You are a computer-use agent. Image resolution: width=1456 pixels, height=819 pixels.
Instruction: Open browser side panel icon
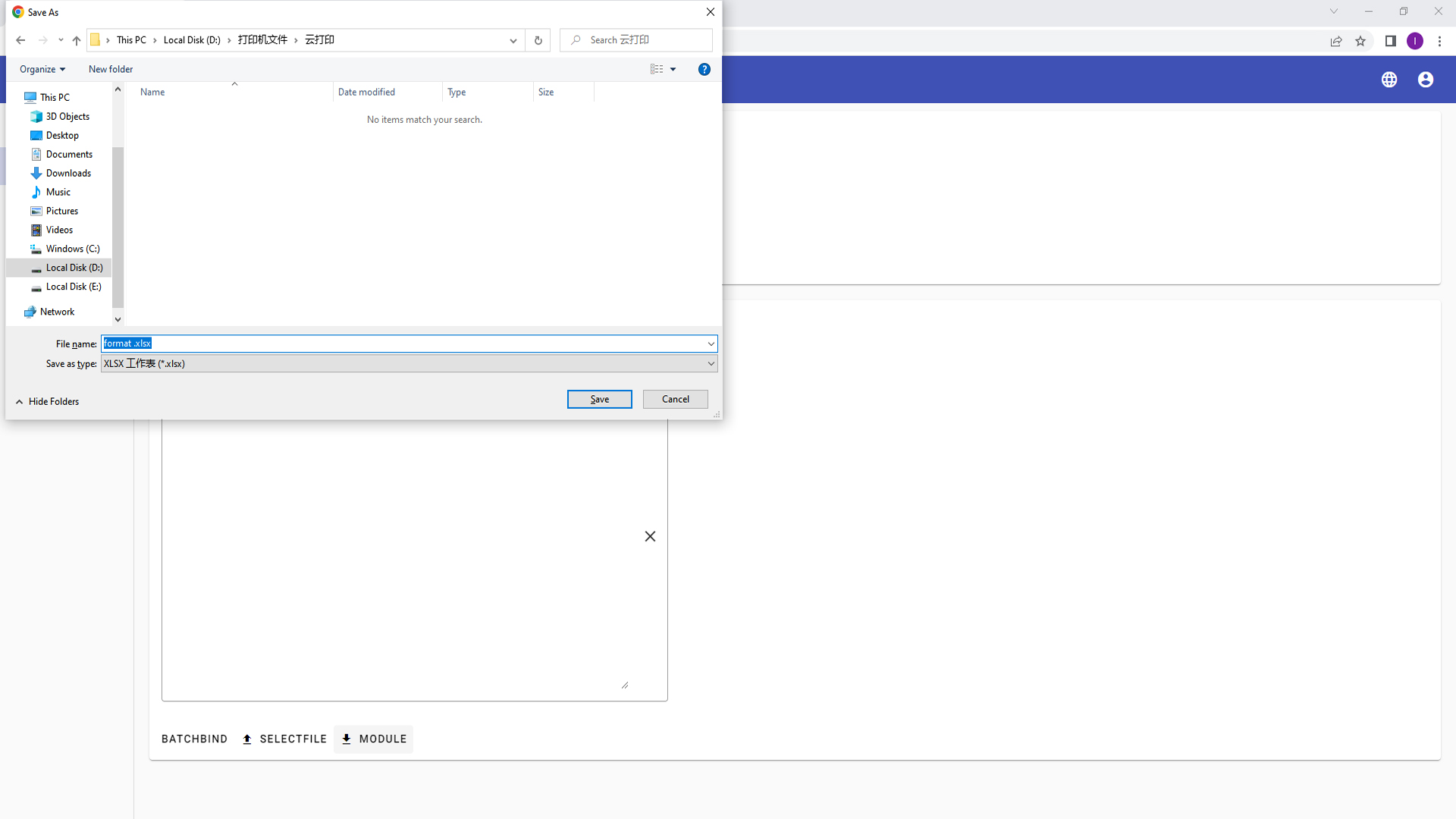click(x=1390, y=41)
